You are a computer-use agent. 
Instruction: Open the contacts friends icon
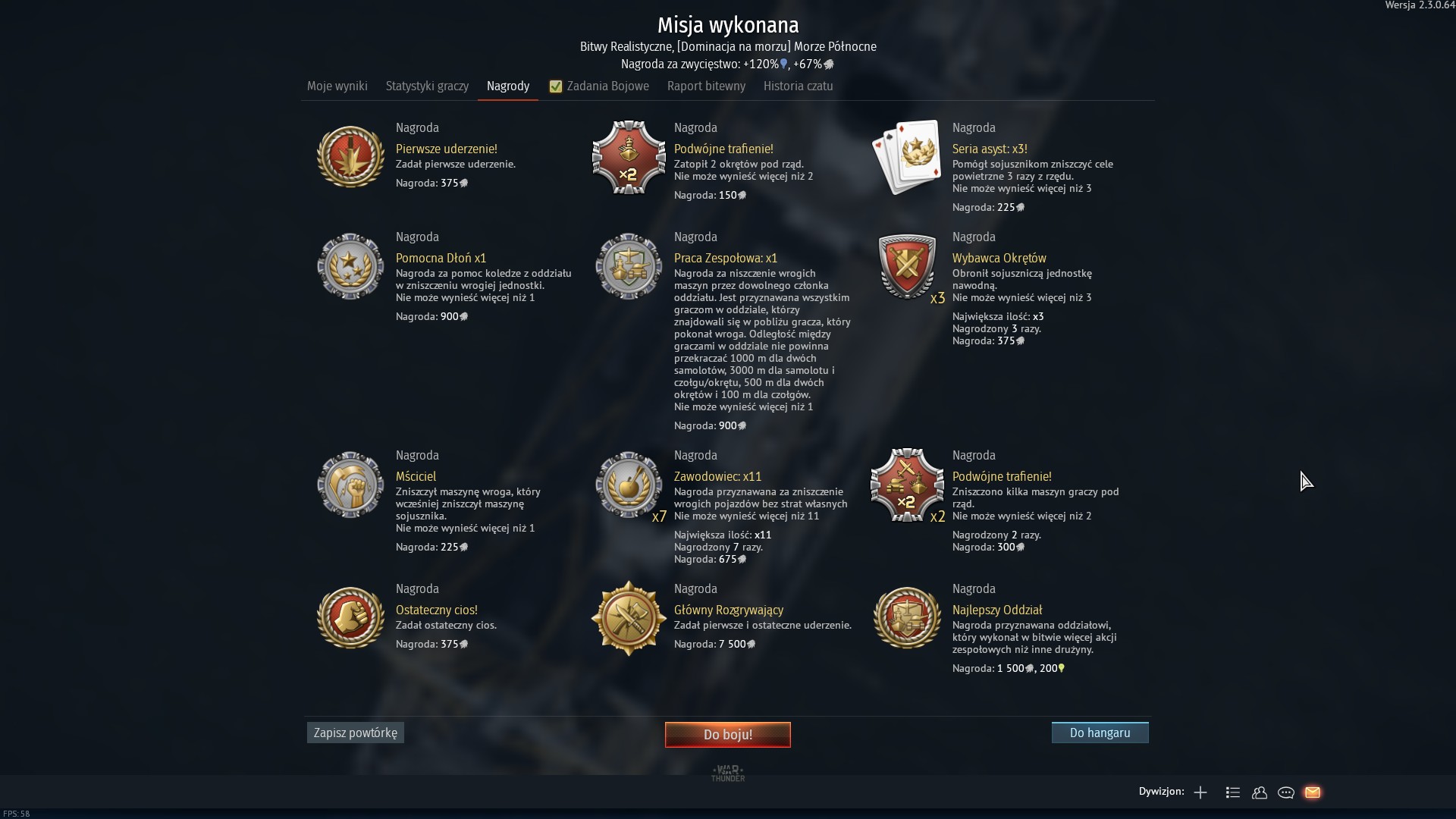1260,792
